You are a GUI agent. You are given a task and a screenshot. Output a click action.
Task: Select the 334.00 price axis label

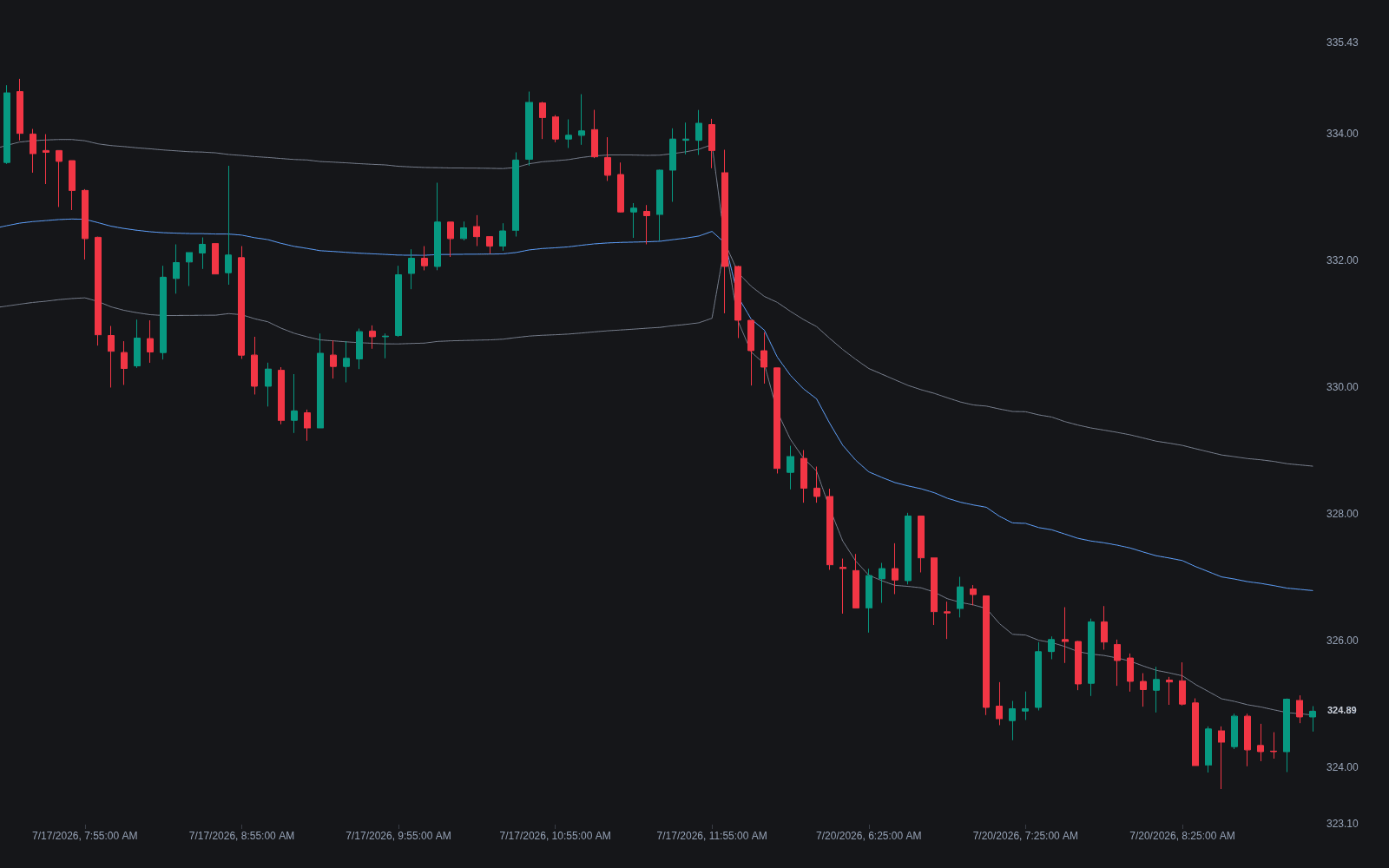tap(1342, 134)
